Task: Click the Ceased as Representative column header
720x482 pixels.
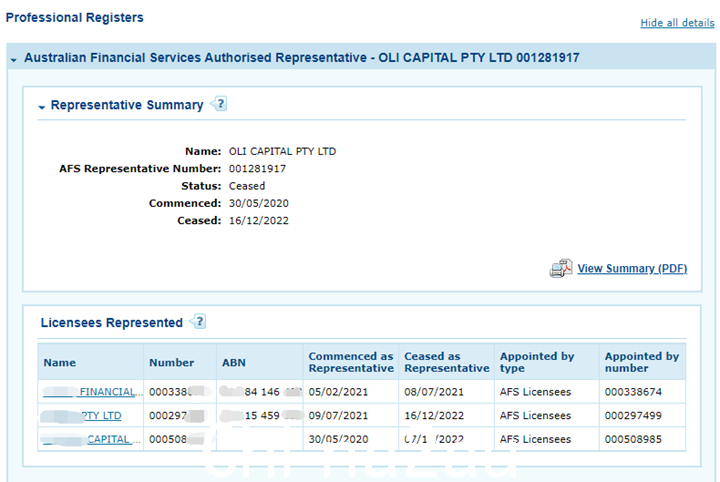Action: pos(447,362)
